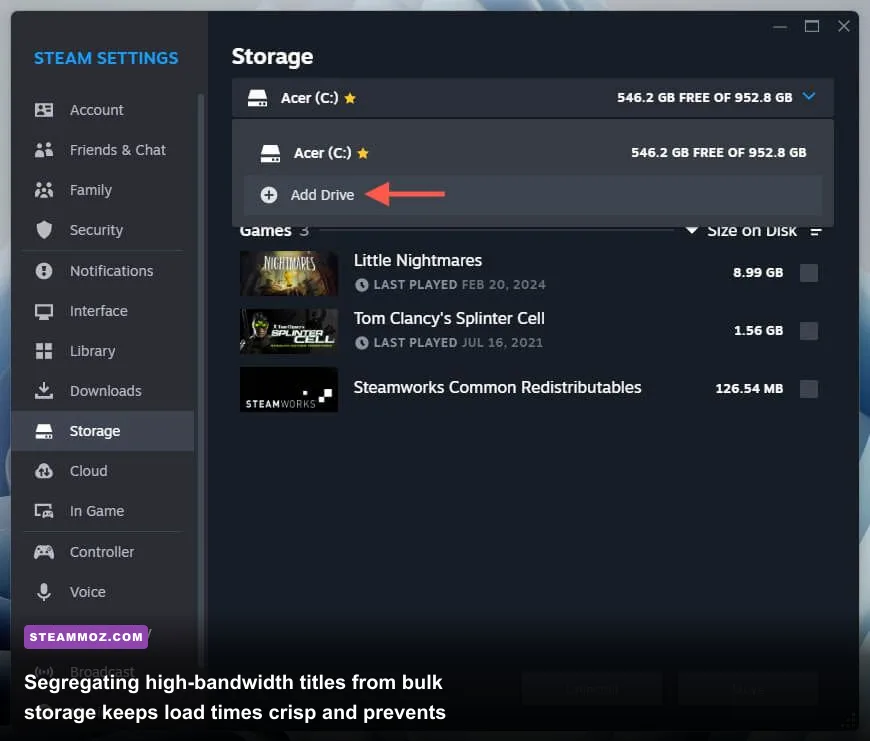Viewport: 870px width, 741px height.
Task: Open Notifications exclamation icon
Action: pos(44,271)
